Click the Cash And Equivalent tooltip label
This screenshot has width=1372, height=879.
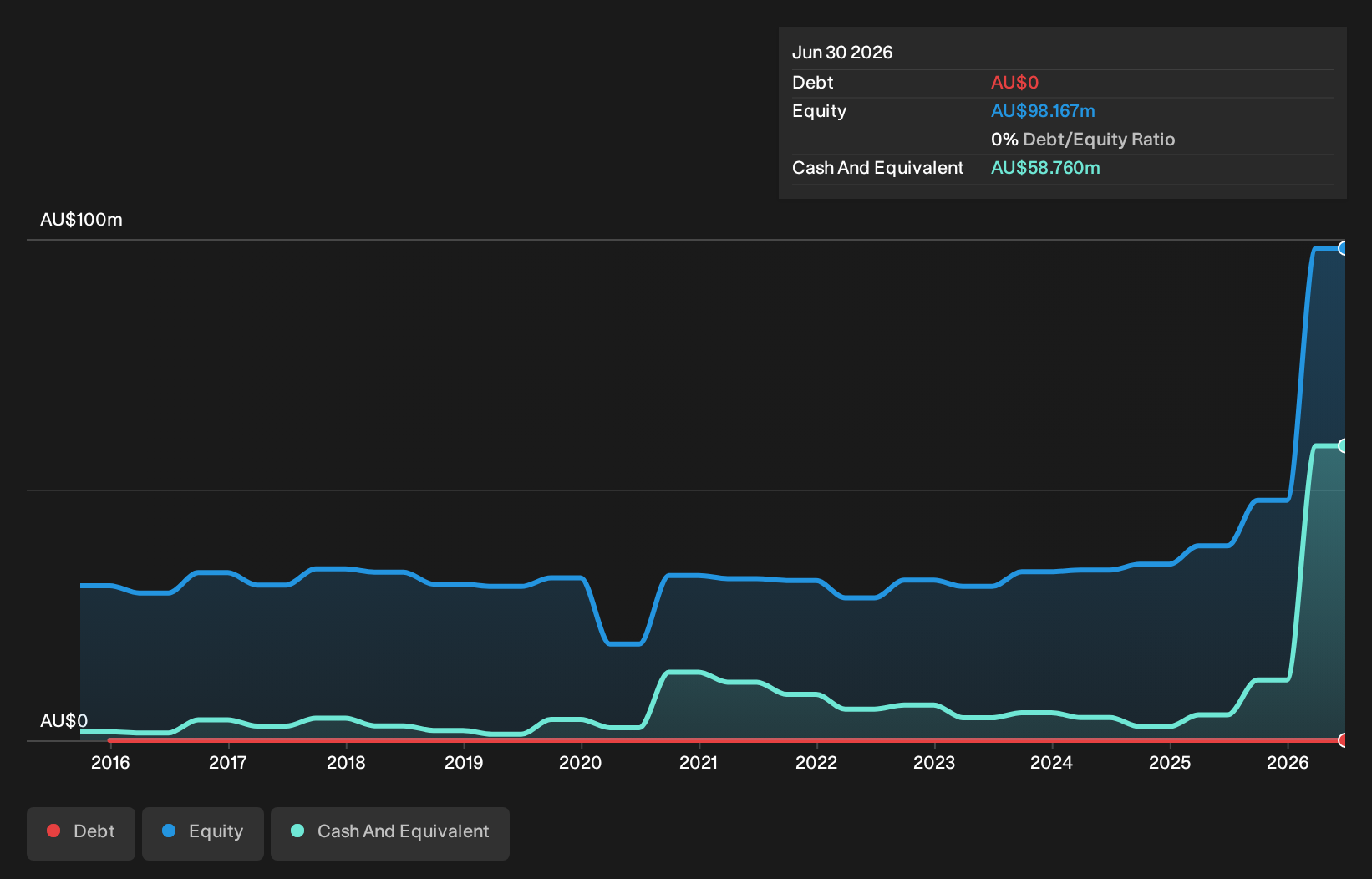click(x=877, y=168)
